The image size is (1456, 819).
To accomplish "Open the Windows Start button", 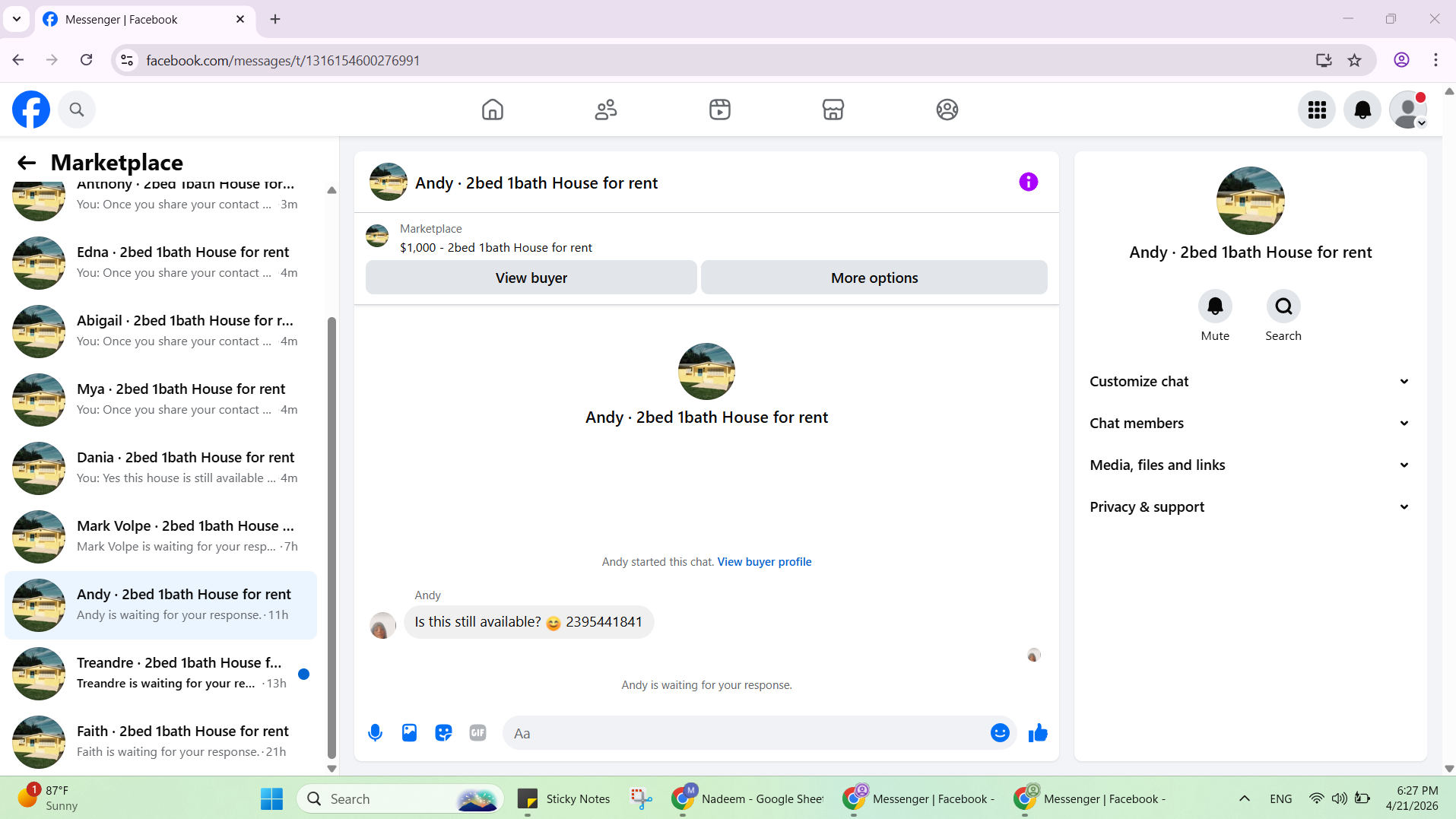I will pyautogui.click(x=271, y=799).
